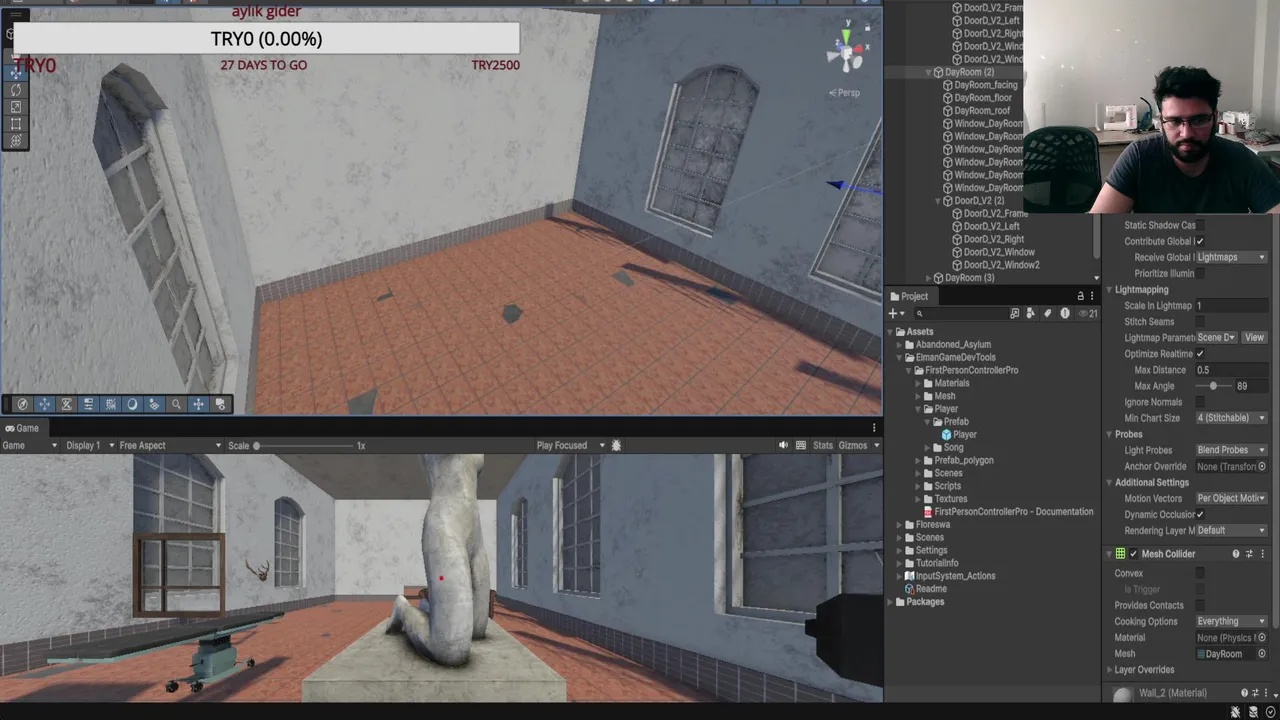
Task: Open Mesh Collider presets icon
Action: 1249,554
